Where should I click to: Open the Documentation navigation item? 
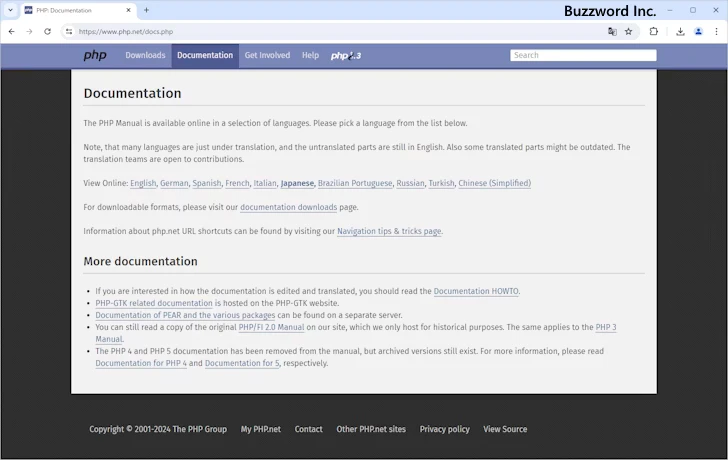tap(205, 55)
